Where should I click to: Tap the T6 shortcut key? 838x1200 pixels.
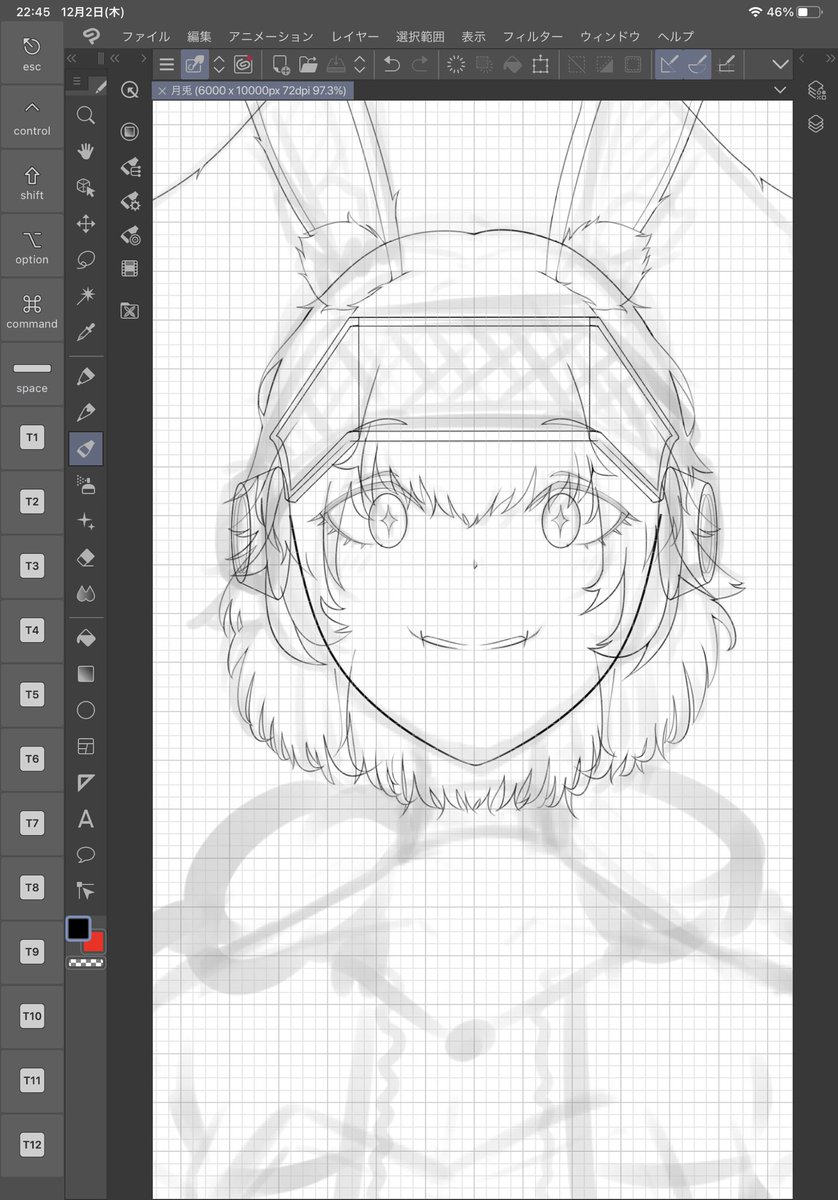[x=32, y=759]
